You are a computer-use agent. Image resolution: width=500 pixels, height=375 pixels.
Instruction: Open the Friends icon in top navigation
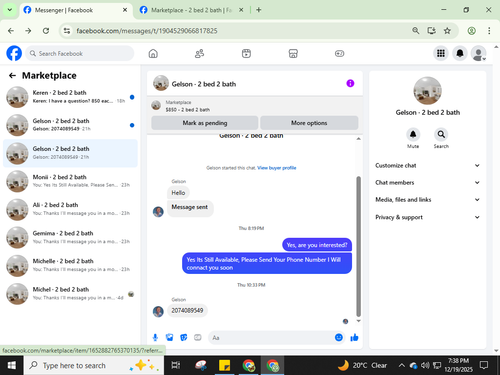(199, 53)
